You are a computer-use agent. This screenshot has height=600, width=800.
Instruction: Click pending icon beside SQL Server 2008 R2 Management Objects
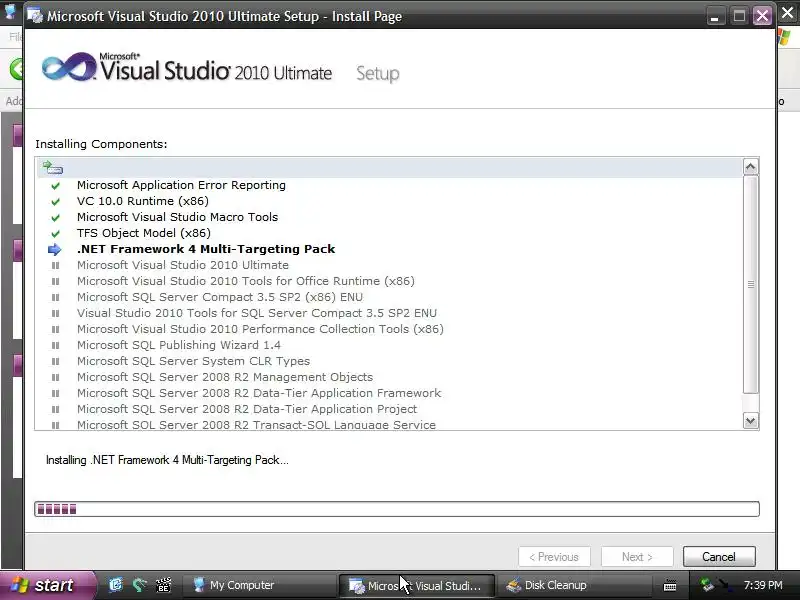pos(56,378)
